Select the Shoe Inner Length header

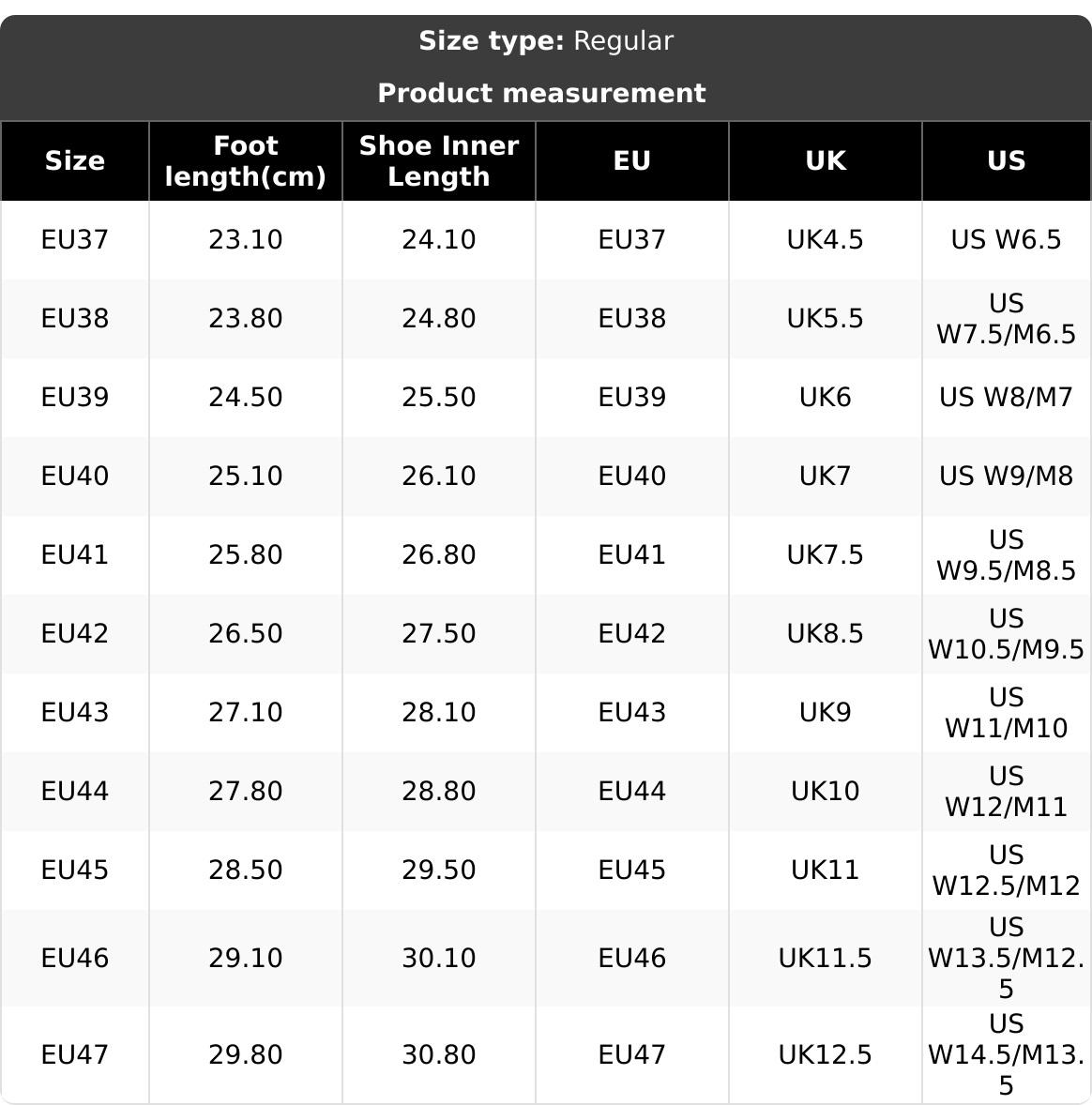point(439,161)
